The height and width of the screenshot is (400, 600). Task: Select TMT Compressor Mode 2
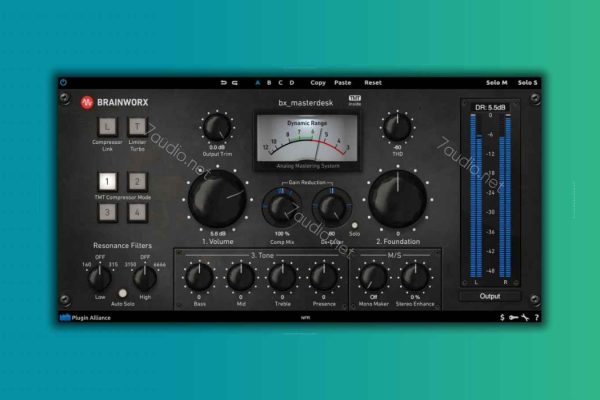137,181
